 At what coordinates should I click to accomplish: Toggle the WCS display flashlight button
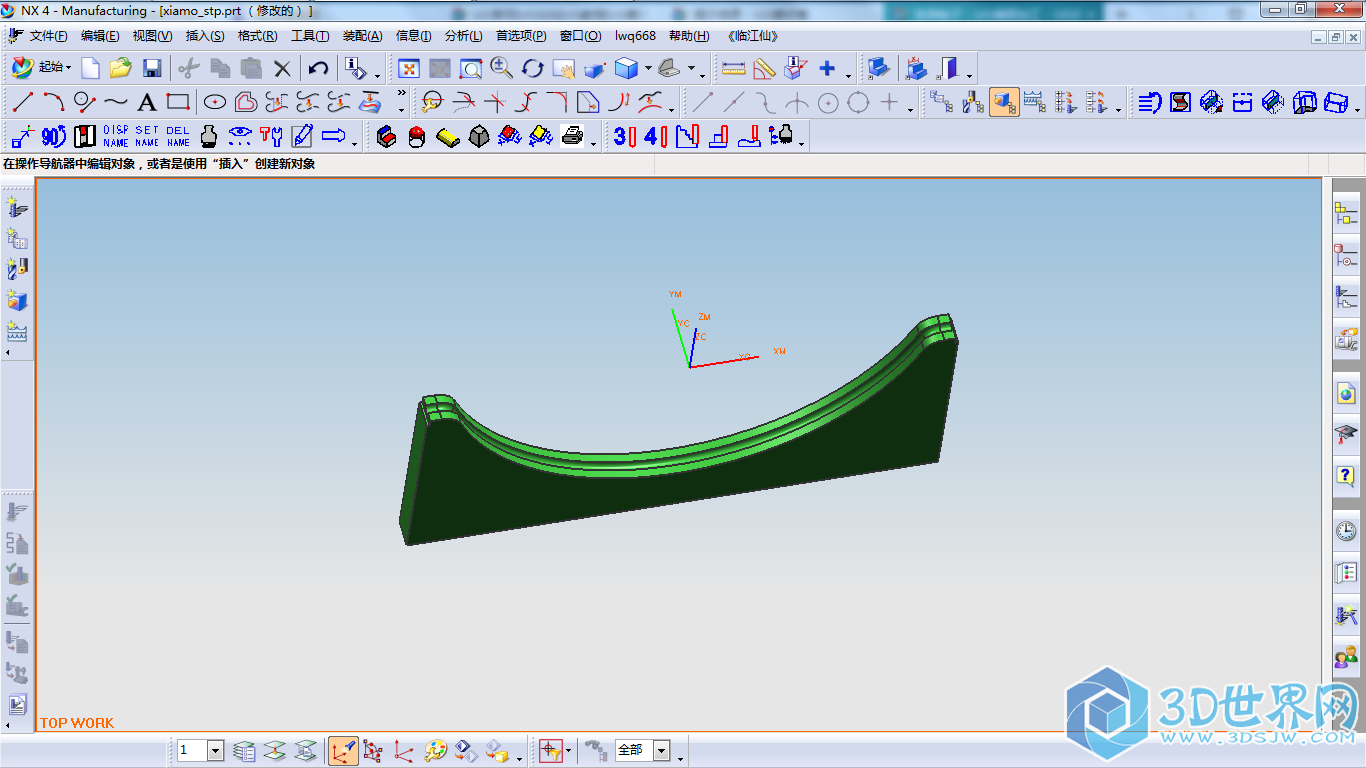coord(343,750)
